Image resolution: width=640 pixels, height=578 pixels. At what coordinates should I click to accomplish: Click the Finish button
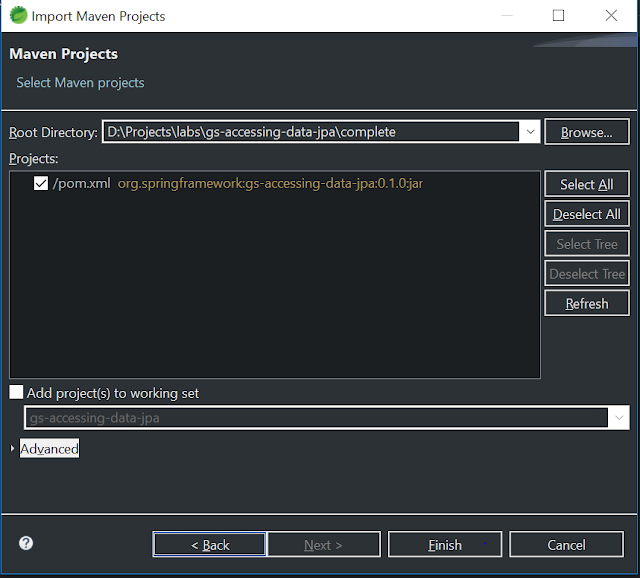click(445, 545)
